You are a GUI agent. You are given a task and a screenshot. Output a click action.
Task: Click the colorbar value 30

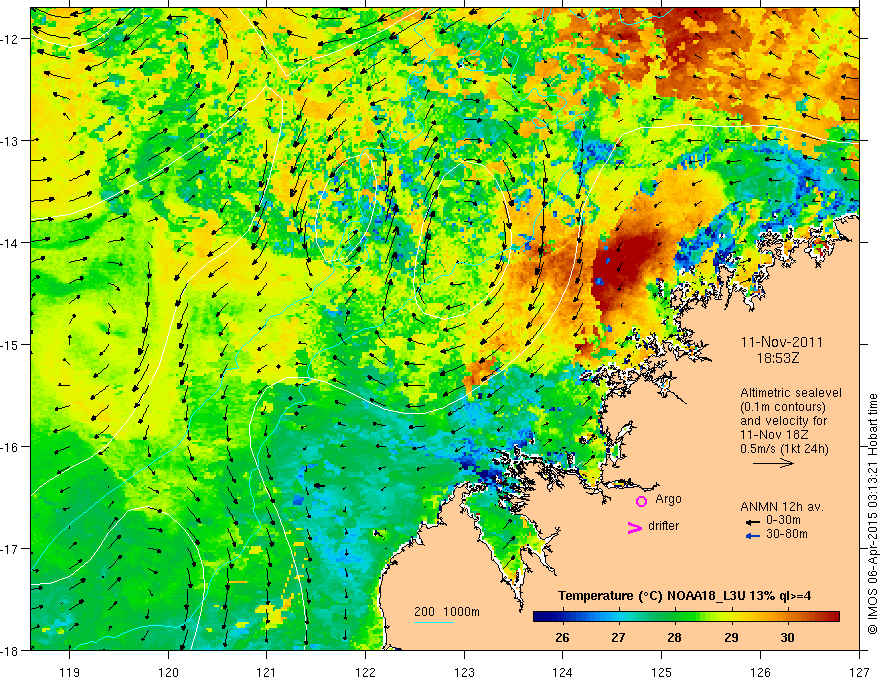tap(787, 637)
